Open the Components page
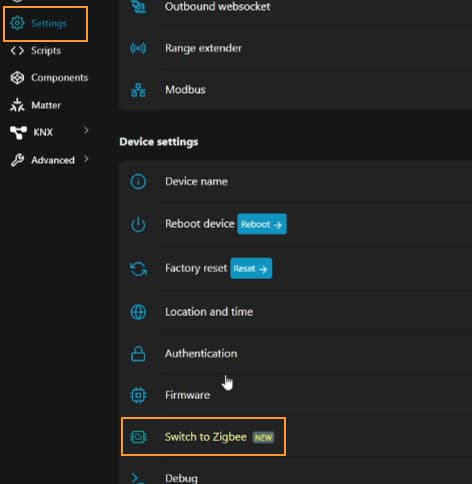 (x=60, y=78)
